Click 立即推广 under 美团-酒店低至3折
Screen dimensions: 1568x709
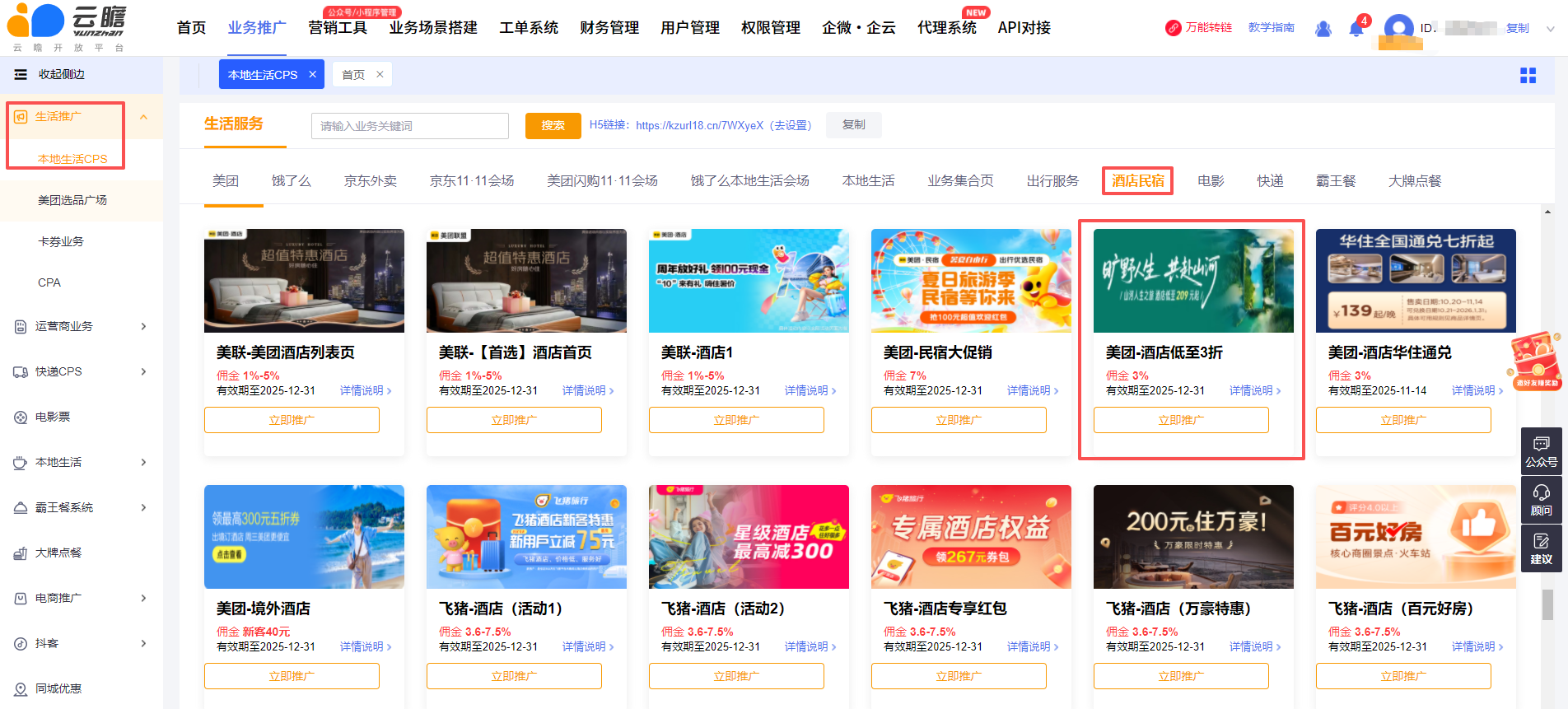click(x=1180, y=420)
